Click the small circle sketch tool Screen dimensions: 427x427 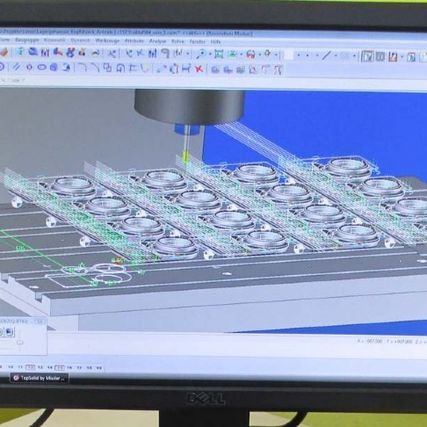point(29,67)
